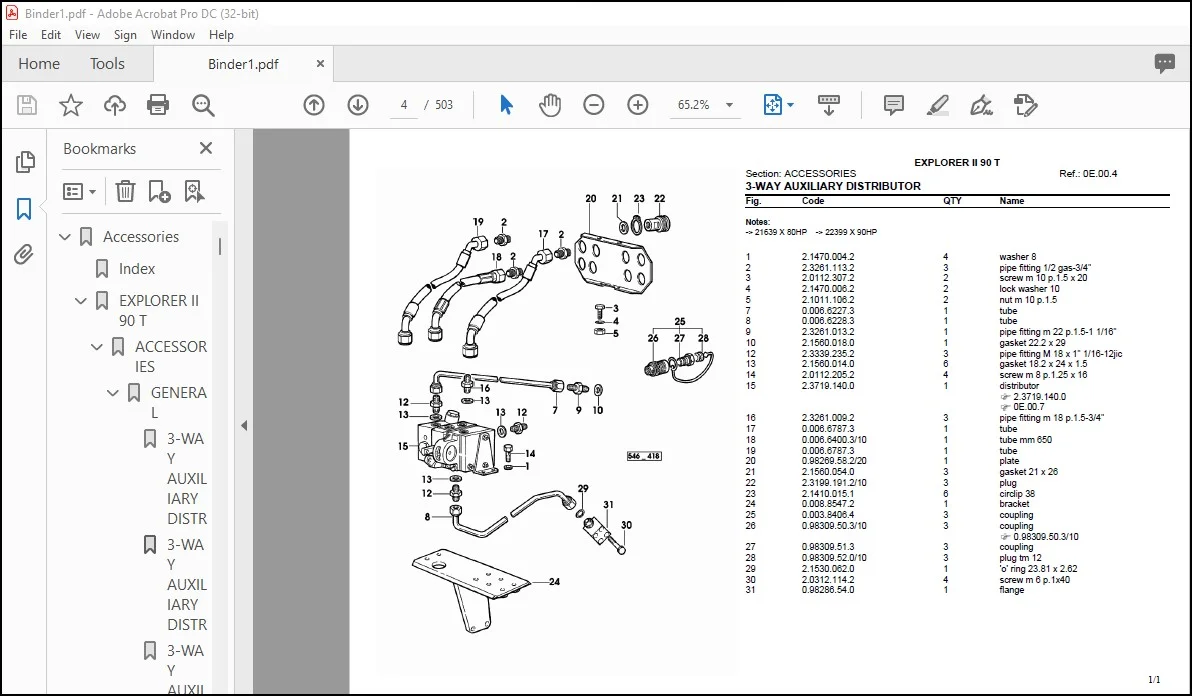Collapse the navigation pane with arrow
This screenshot has height=696, width=1192.
coord(244,426)
